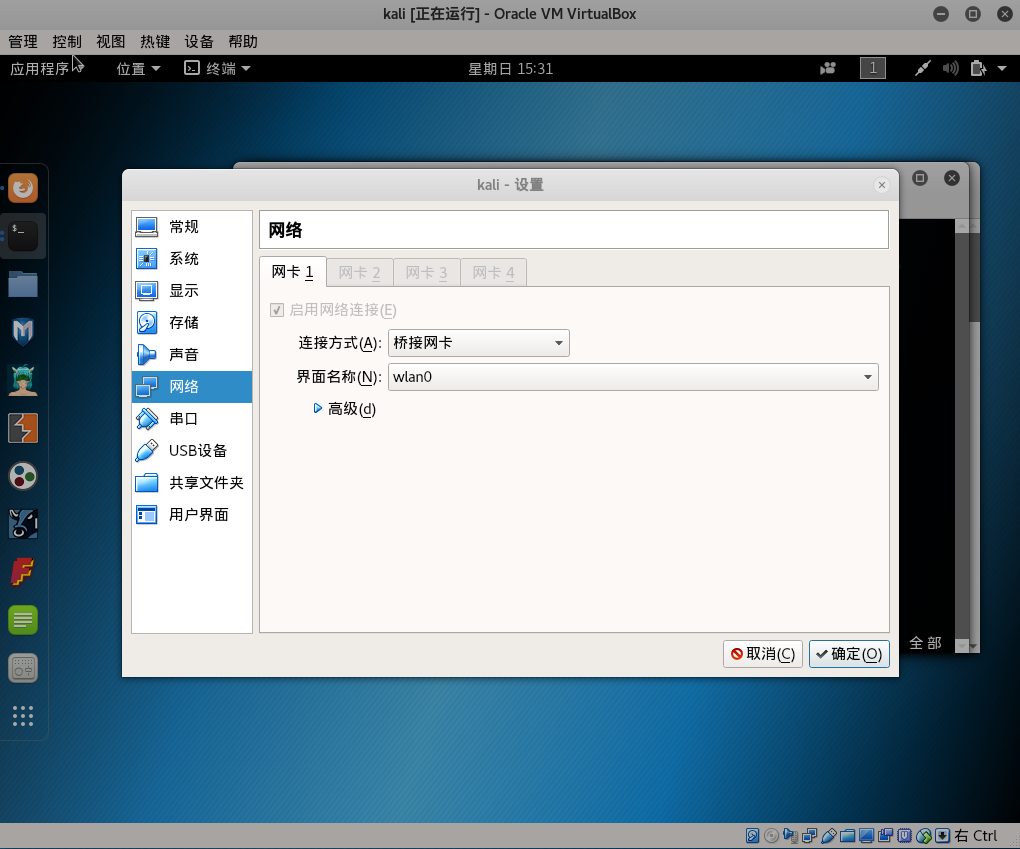Click 取消 cancel button
The width and height of the screenshot is (1020, 849).
pos(762,654)
